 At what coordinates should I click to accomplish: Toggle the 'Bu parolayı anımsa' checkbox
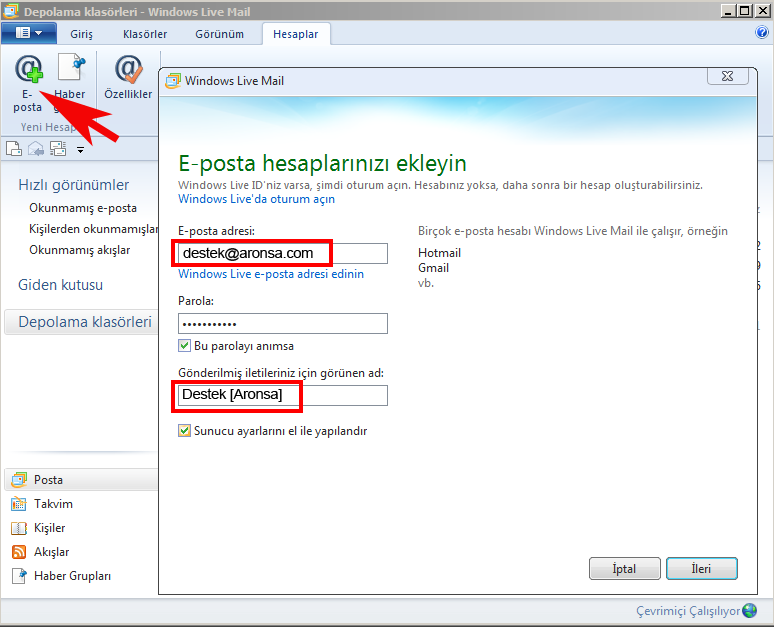[x=184, y=346]
